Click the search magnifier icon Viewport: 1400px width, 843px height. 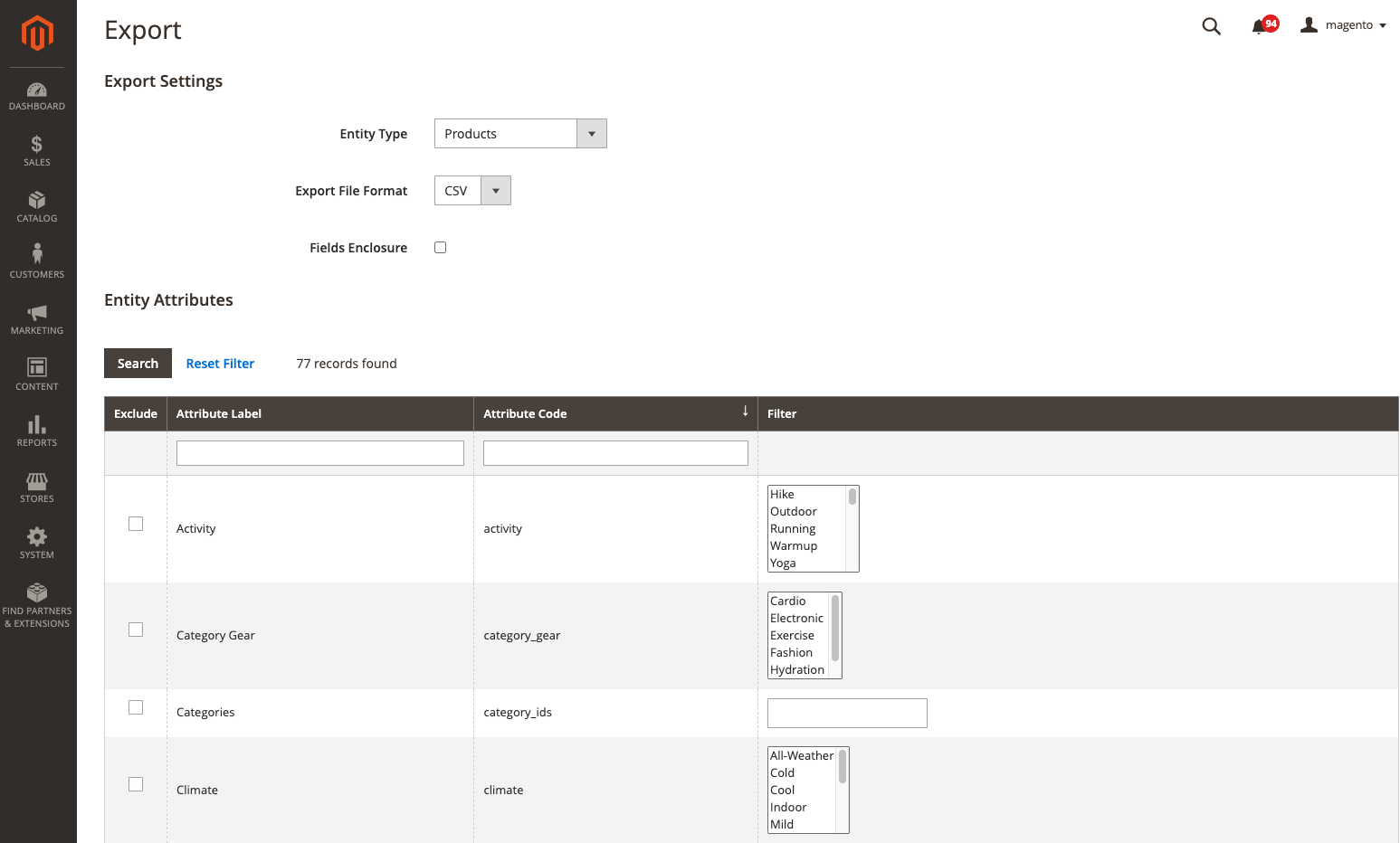pyautogui.click(x=1211, y=26)
